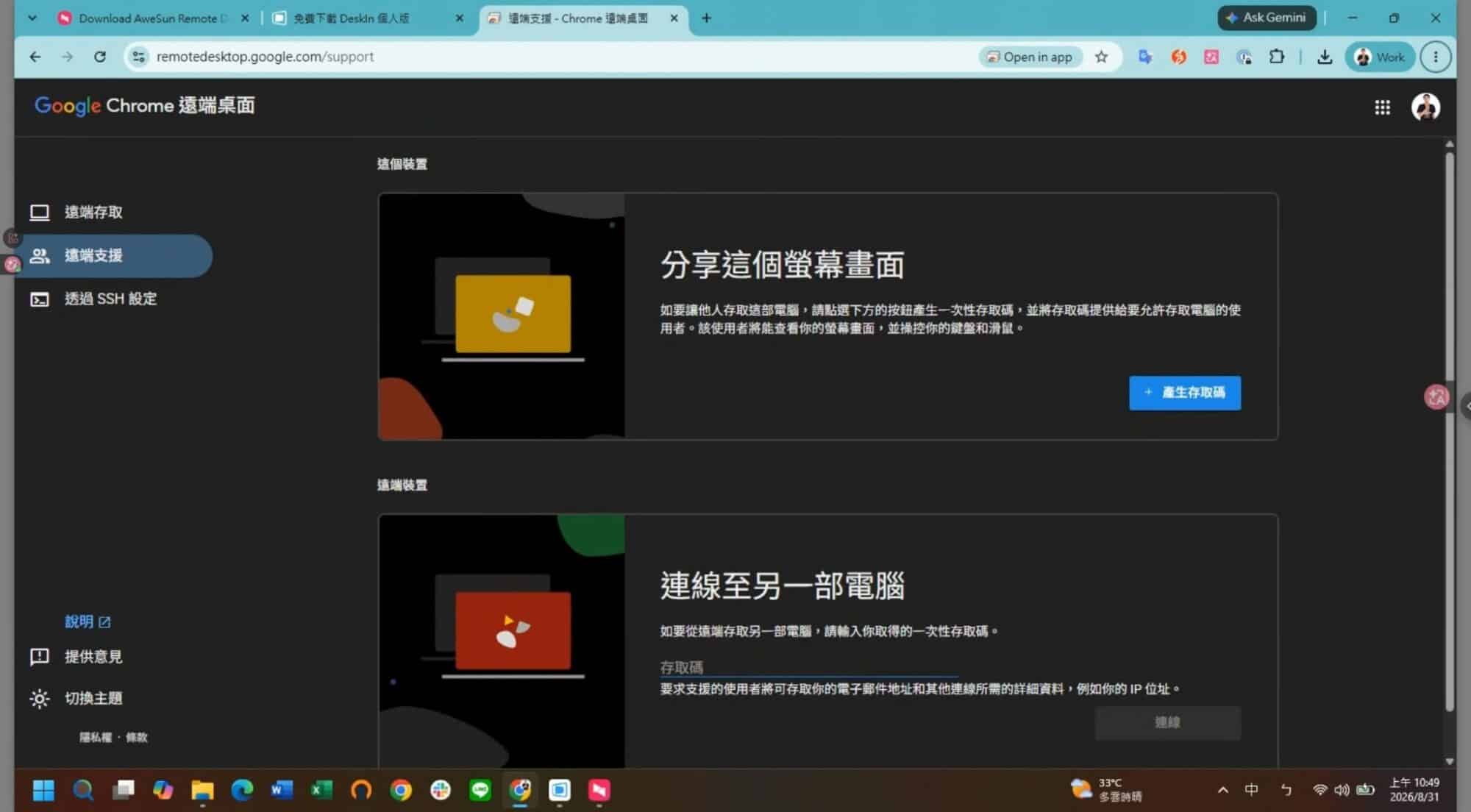This screenshot has width=1471, height=812.
Task: Click the 中 input method indicator
Action: (1251, 790)
